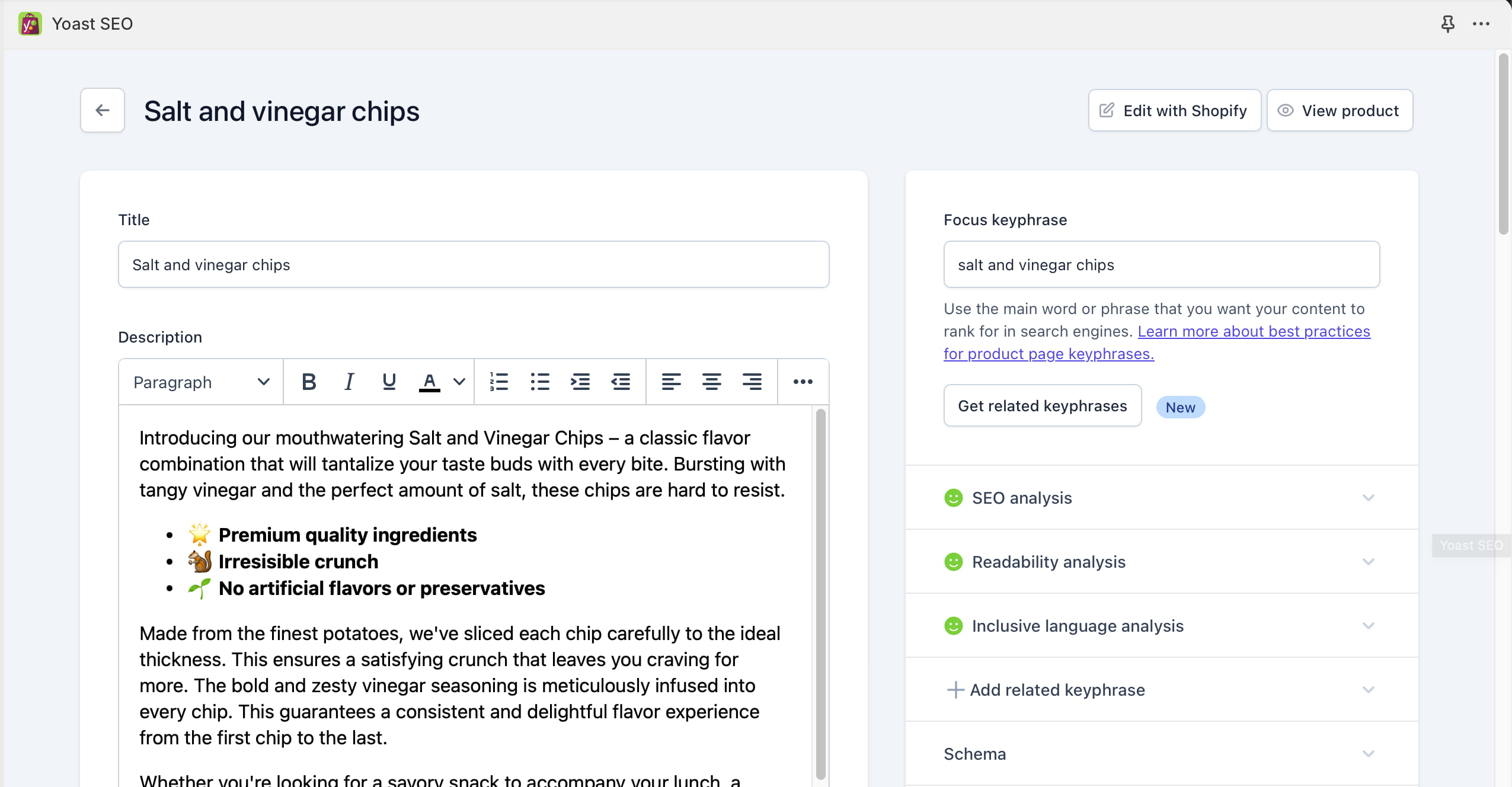Toggle italic formatting
Image resolution: width=1512 pixels, height=787 pixels.
click(x=349, y=382)
